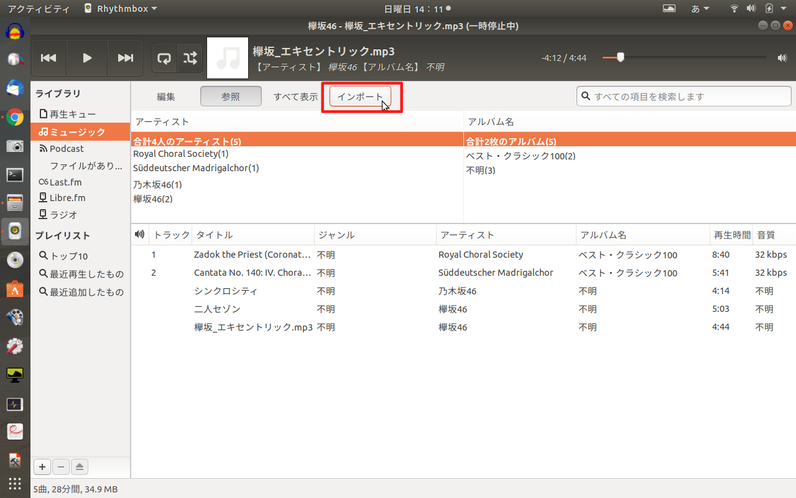This screenshot has height=498, width=796.
Task: Open the clock and calendar panel
Action: point(417,9)
